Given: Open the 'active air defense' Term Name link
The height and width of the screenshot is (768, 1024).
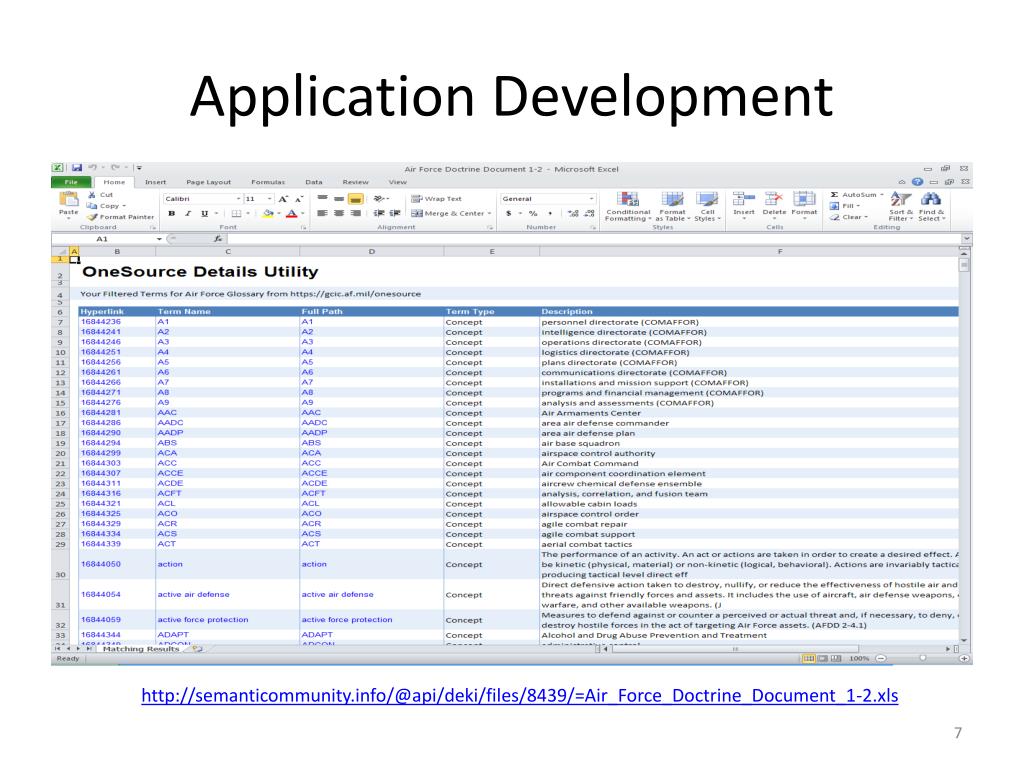Looking at the screenshot, I should point(193,595).
